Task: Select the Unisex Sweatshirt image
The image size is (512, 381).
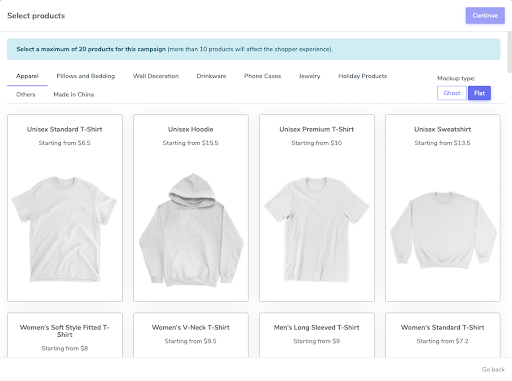Action: pos(443,230)
